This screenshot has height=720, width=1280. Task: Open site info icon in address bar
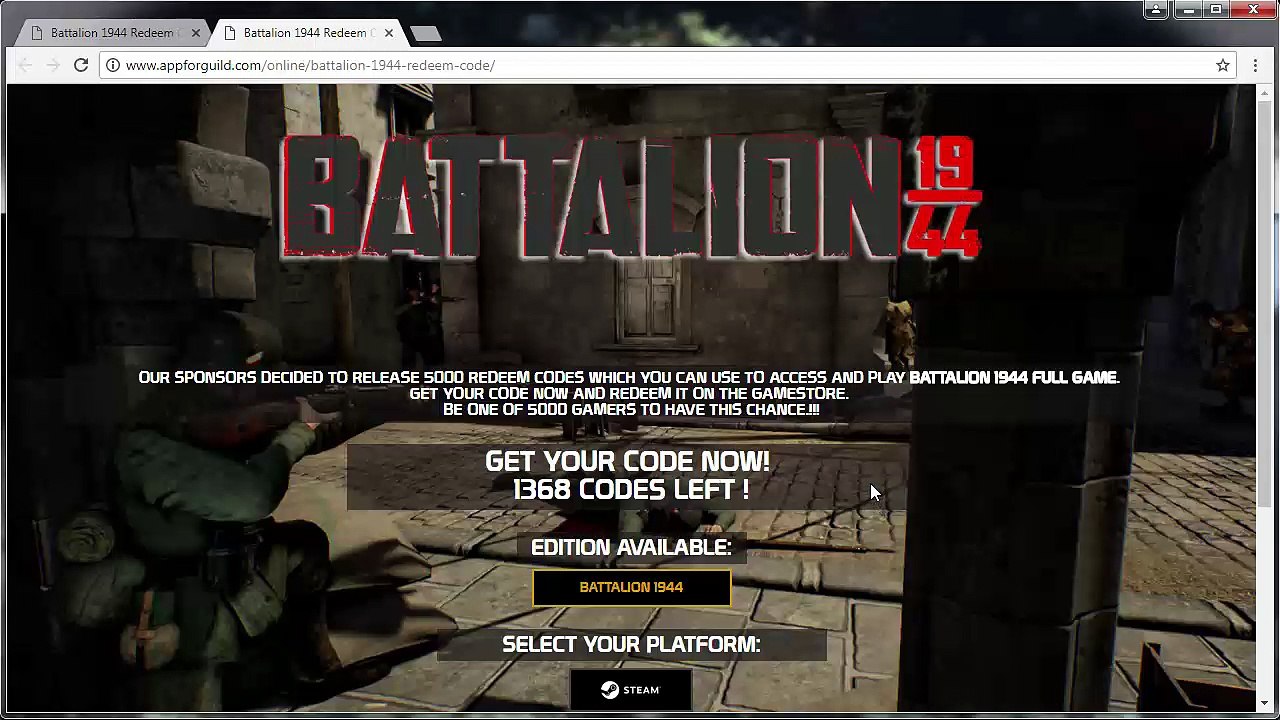[x=113, y=65]
